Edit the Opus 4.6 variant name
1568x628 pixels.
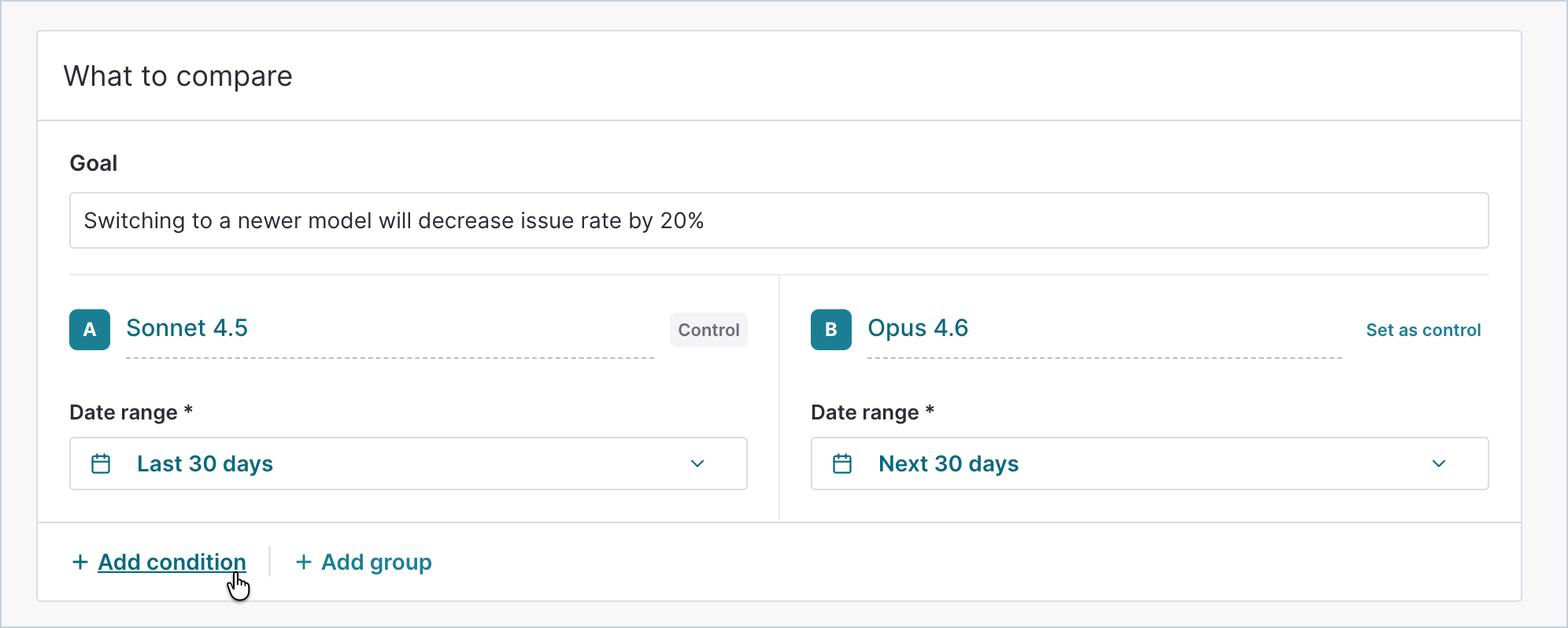(1104, 329)
